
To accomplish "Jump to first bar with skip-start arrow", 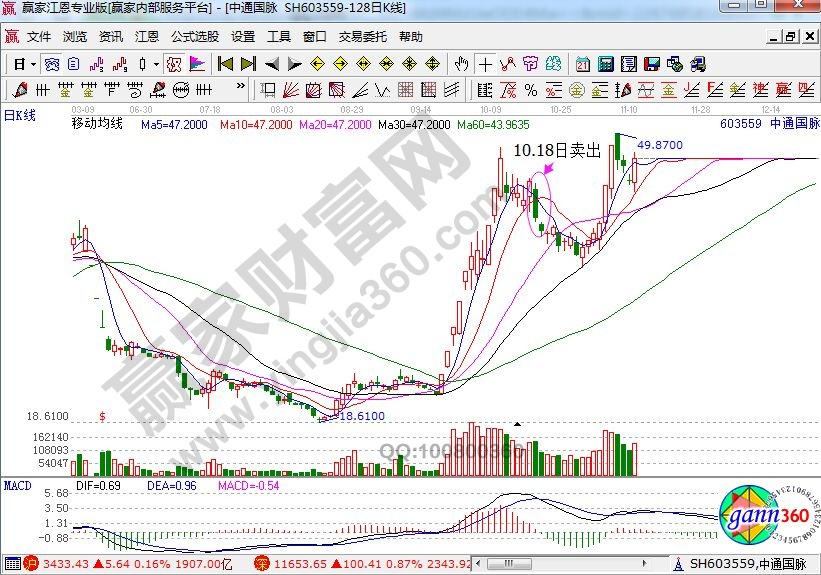I will tap(225, 64).
